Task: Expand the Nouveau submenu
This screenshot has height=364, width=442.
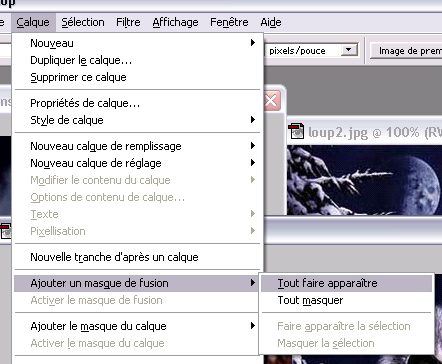Action: pyautogui.click(x=137, y=43)
